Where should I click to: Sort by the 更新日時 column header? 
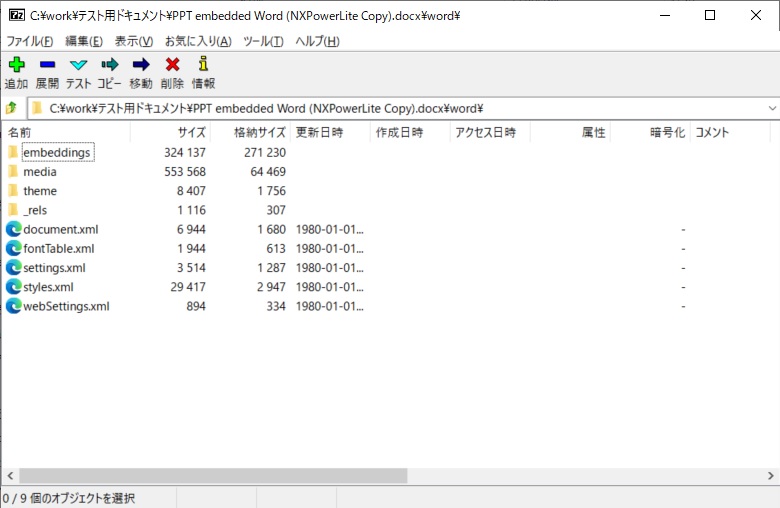[330, 132]
